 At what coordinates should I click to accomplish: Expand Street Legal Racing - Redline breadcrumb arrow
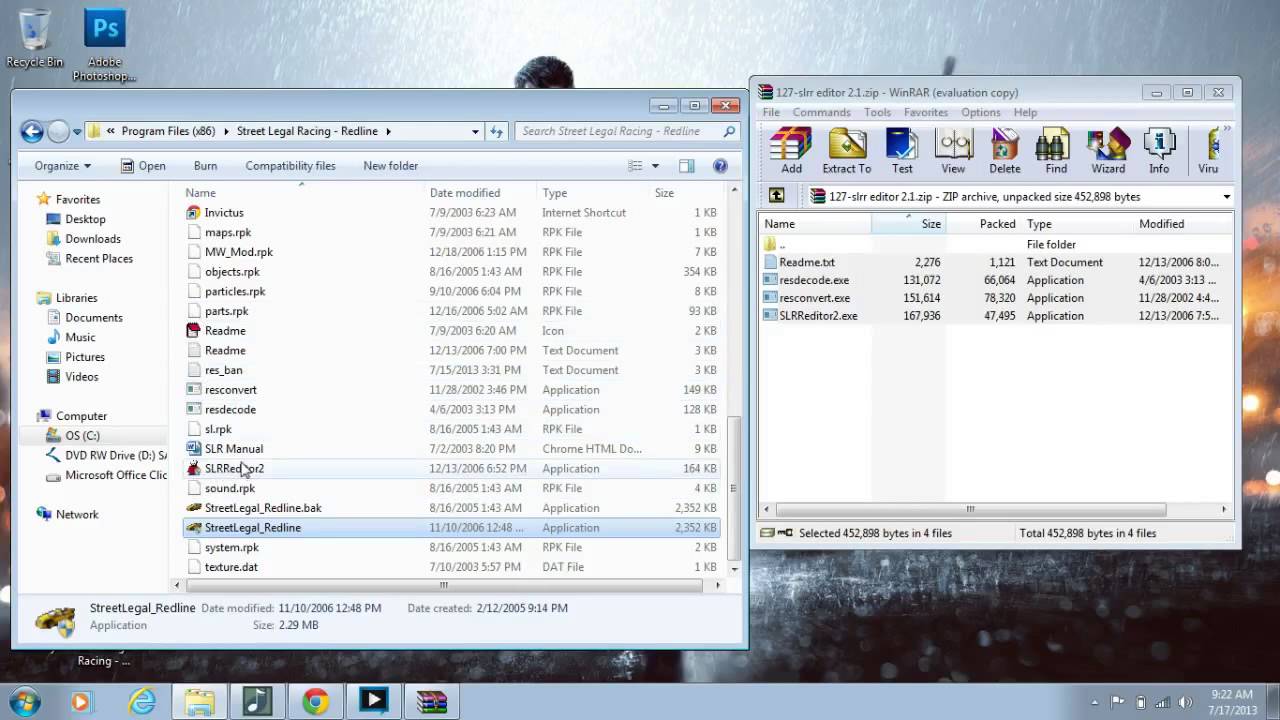tap(388, 131)
